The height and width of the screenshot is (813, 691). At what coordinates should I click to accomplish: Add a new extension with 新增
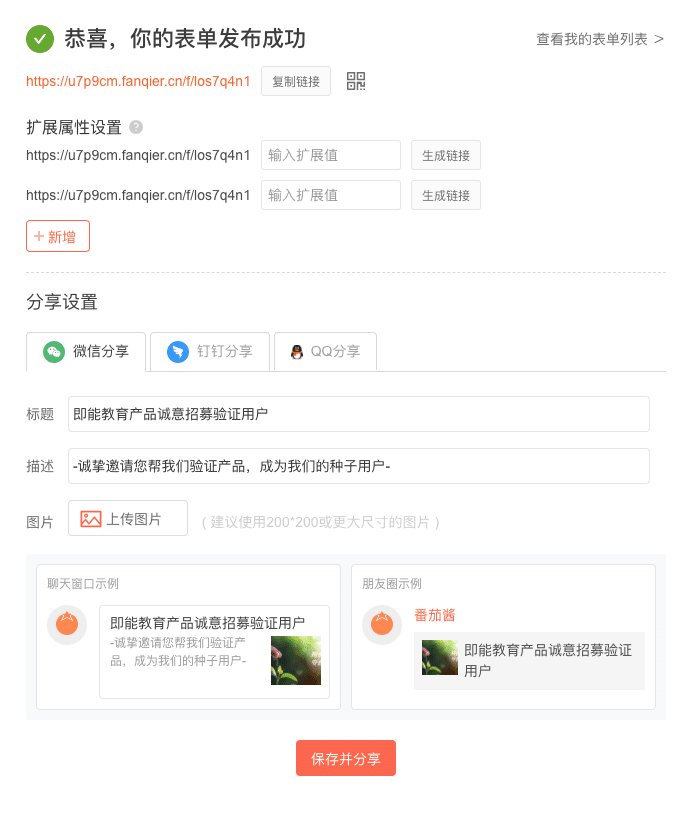pyautogui.click(x=58, y=236)
